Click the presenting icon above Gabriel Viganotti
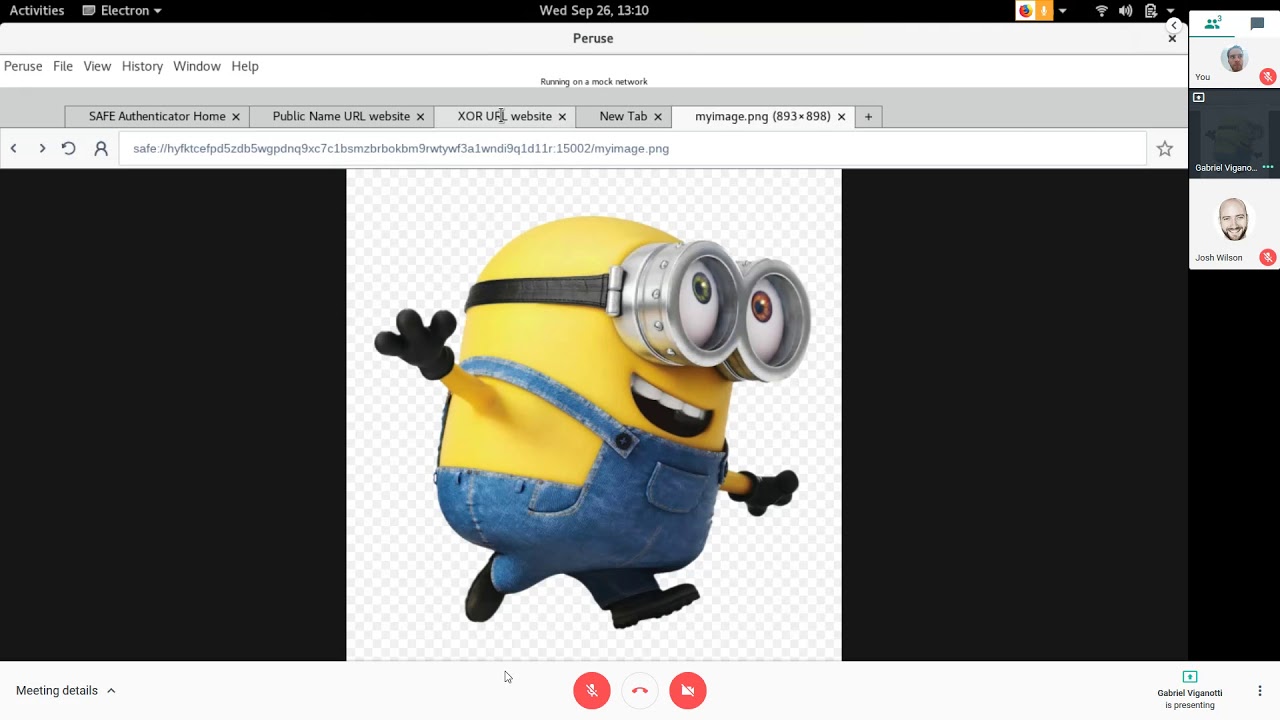This screenshot has height=720, width=1280. (x=1190, y=677)
